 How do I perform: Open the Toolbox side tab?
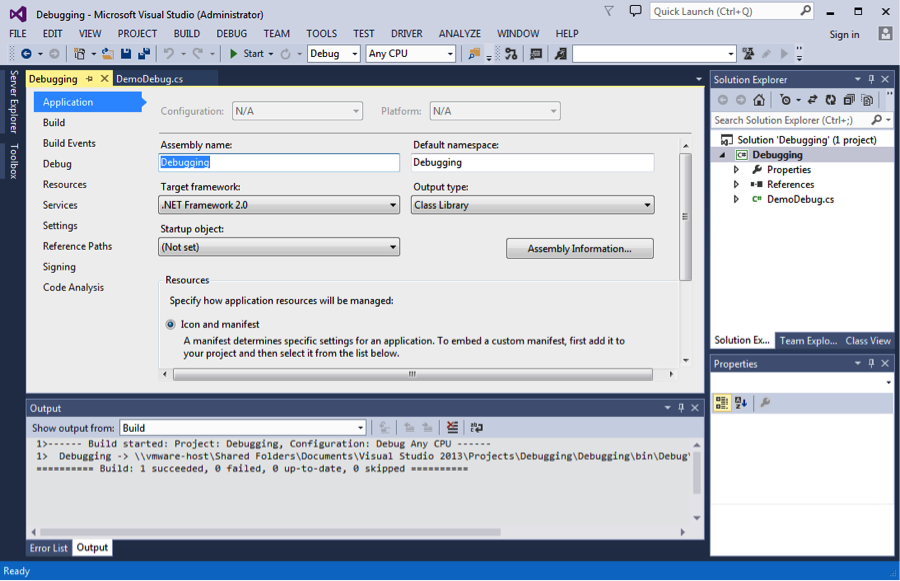pyautogui.click(x=14, y=161)
